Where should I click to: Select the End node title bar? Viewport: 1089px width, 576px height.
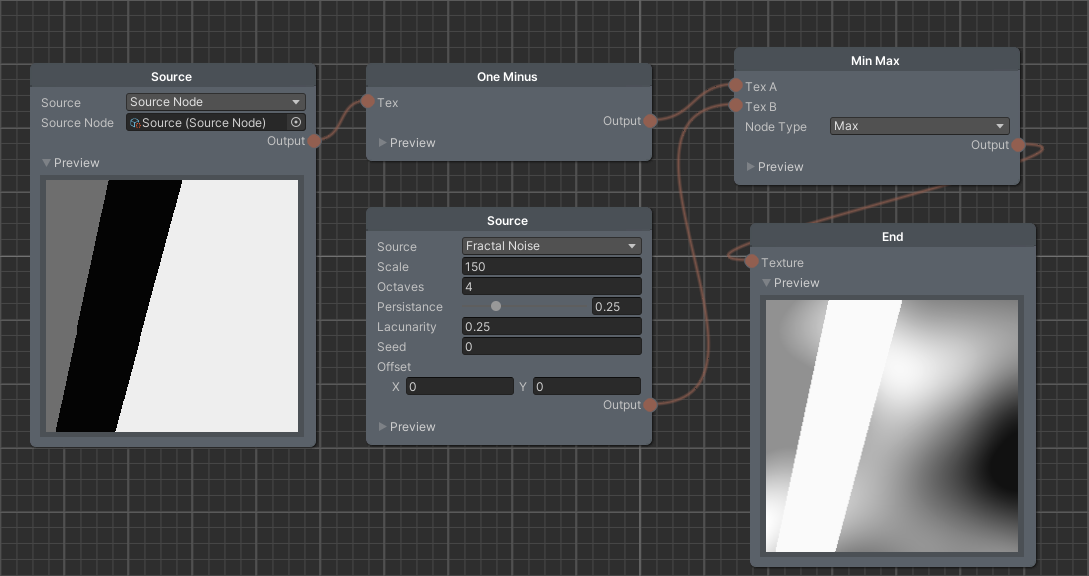pyautogui.click(x=892, y=237)
